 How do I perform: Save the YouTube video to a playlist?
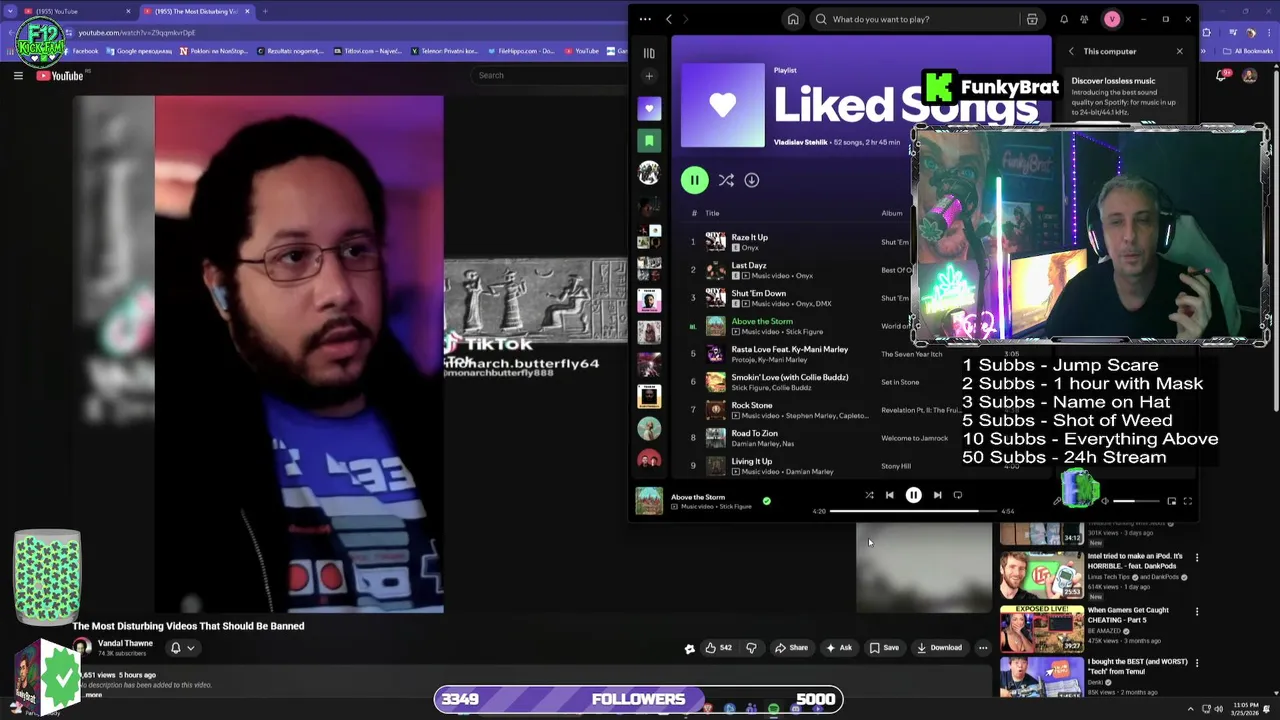click(x=884, y=648)
